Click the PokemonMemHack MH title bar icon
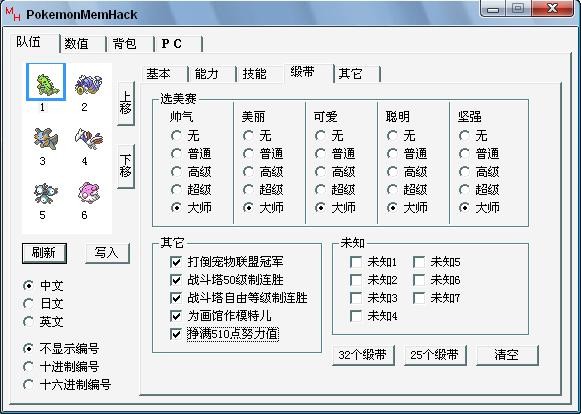 pyautogui.click(x=13, y=14)
